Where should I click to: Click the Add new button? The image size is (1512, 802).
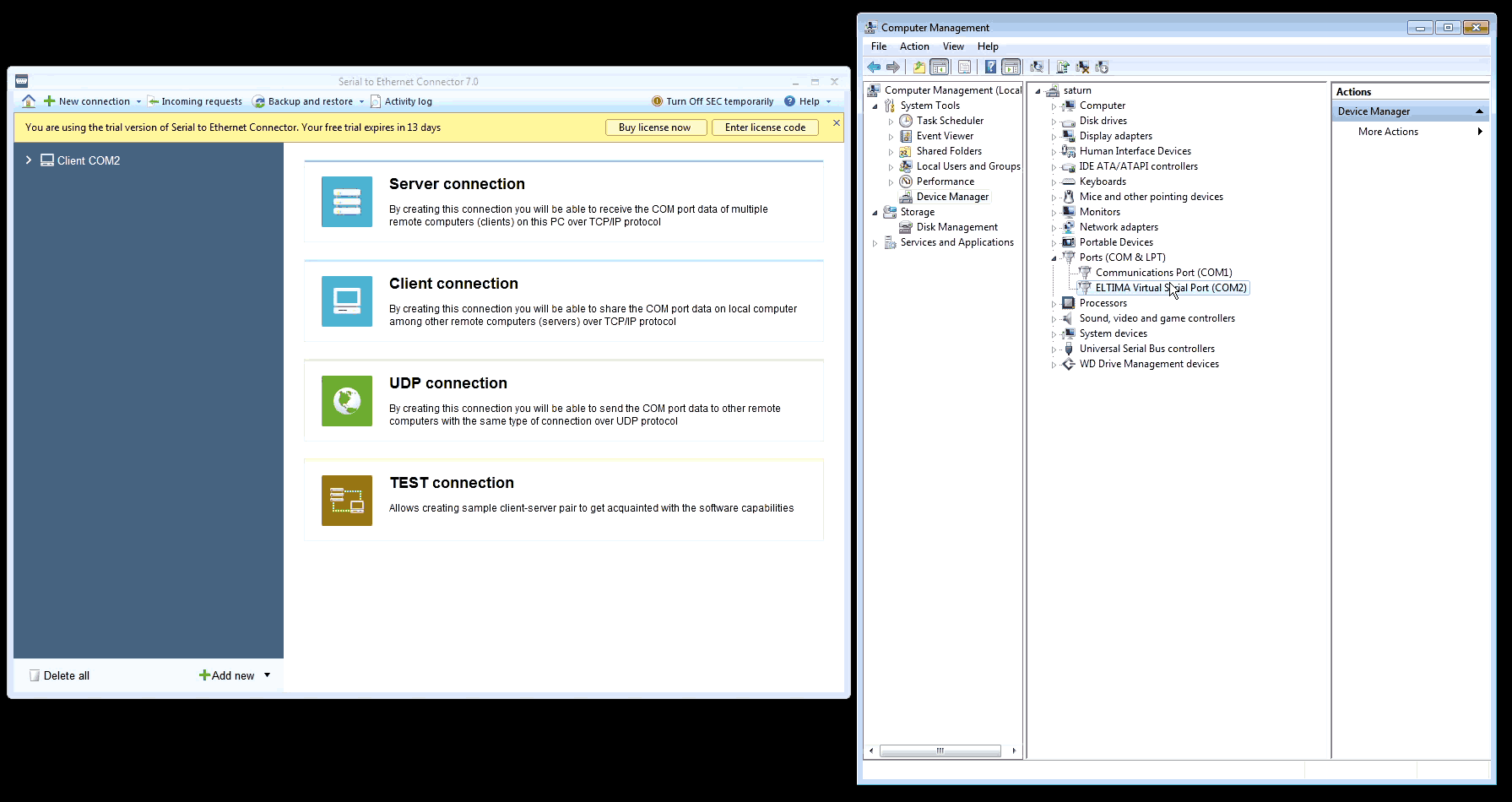point(227,675)
